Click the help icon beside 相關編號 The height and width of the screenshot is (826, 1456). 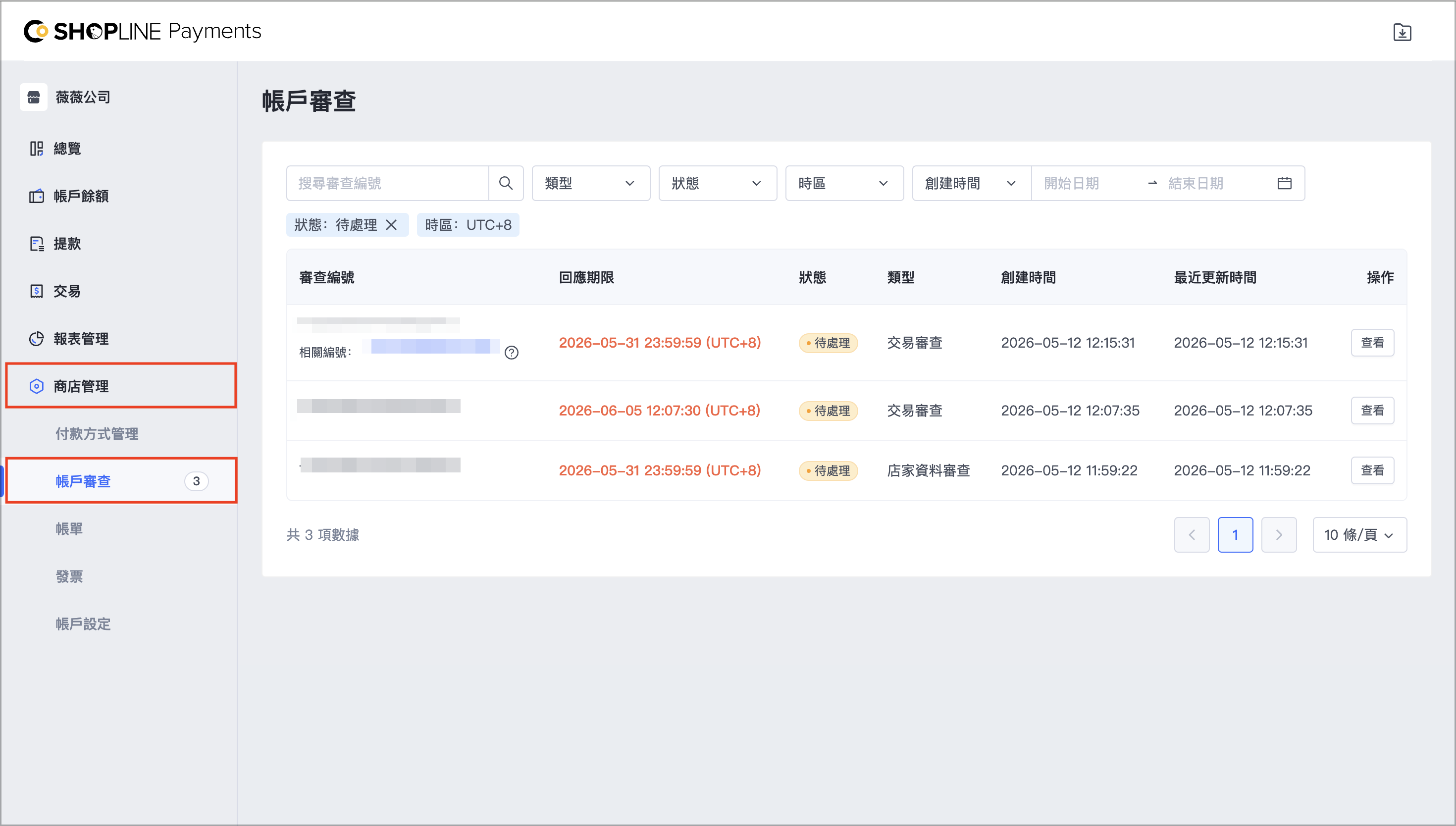click(511, 353)
